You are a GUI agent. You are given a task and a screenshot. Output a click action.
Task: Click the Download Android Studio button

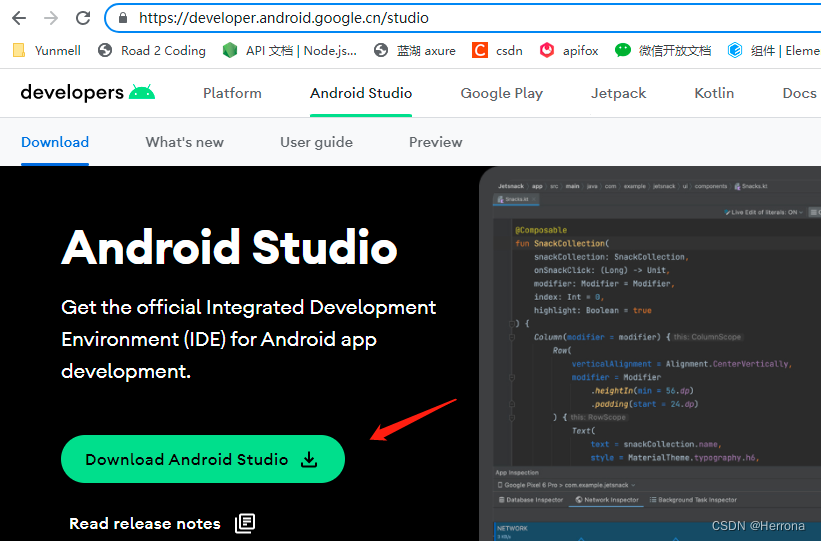click(x=203, y=459)
